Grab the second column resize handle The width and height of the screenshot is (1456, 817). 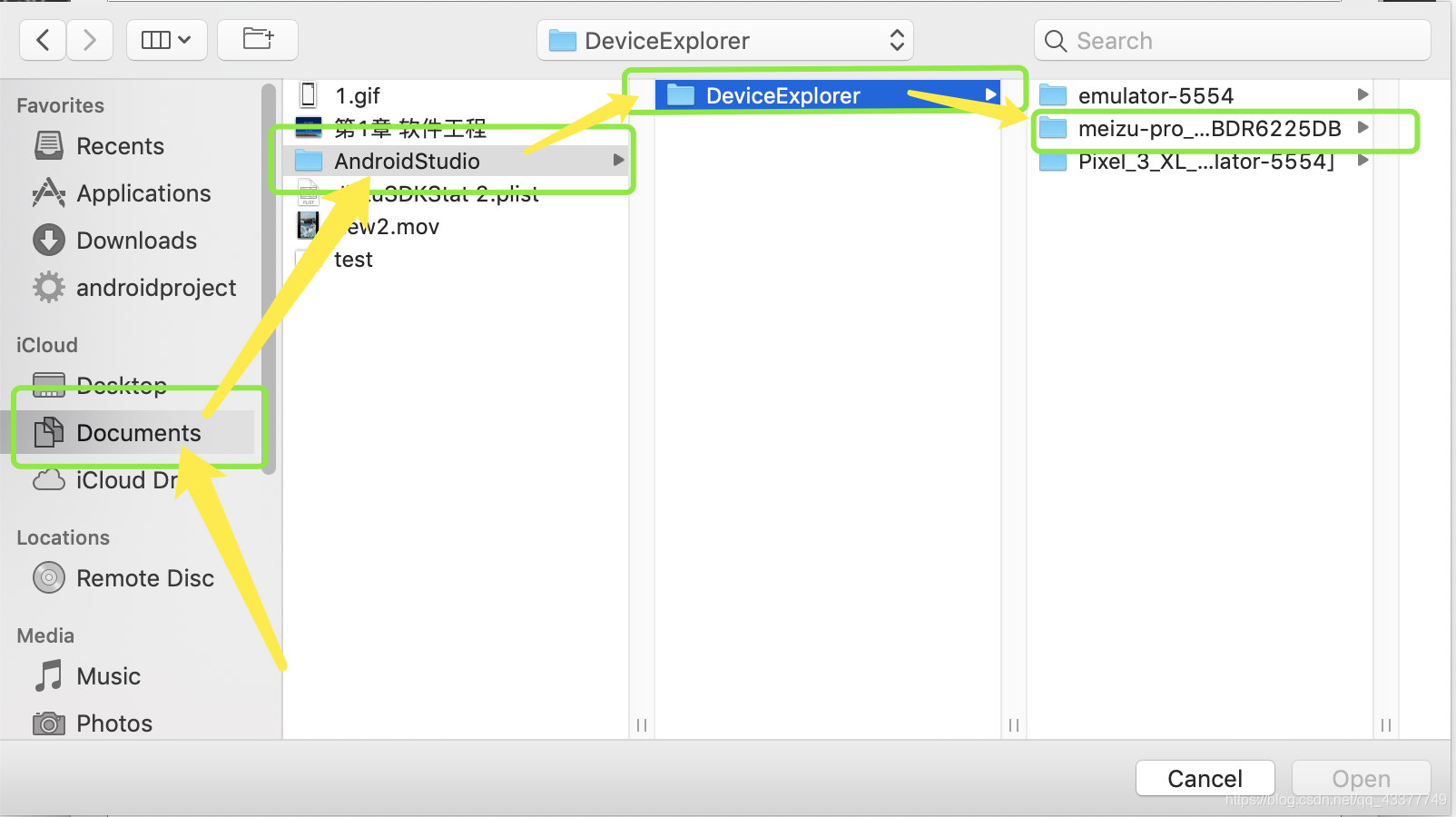click(x=1014, y=725)
